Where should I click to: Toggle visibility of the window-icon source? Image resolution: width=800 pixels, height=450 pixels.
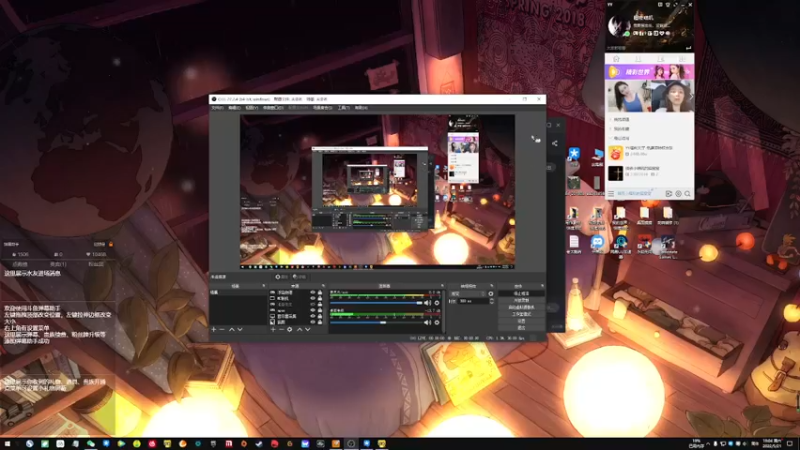(313, 298)
